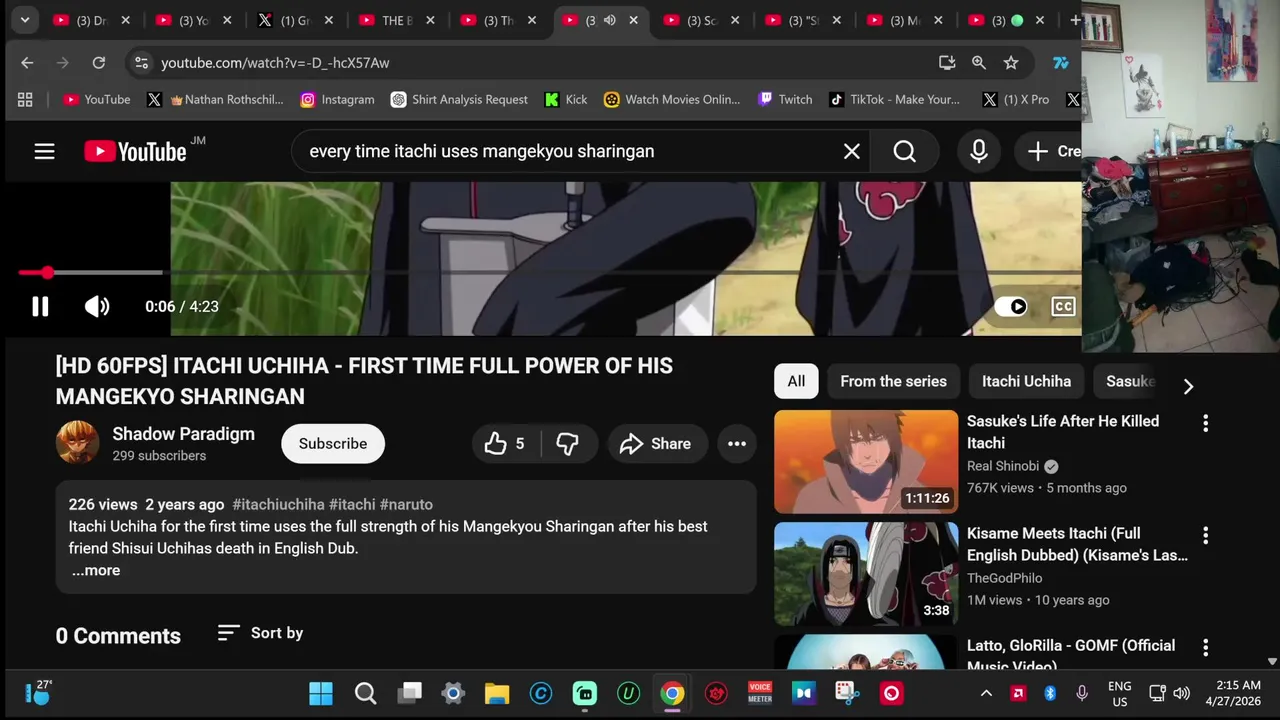
Task: Open the Twitch bookmark
Action: coord(785,99)
